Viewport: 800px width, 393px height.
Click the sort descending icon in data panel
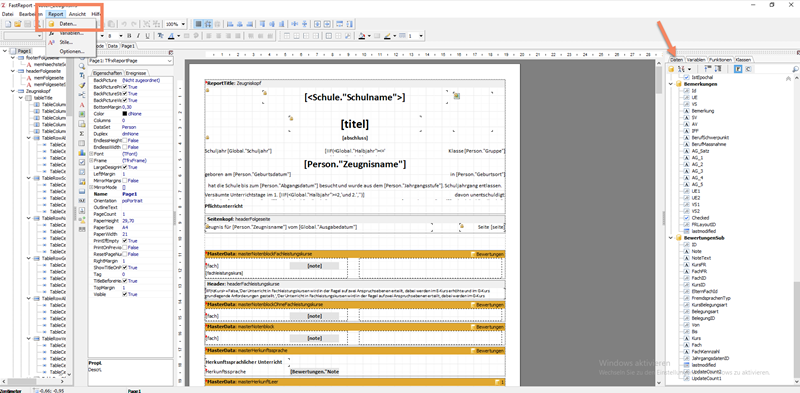(717, 68)
